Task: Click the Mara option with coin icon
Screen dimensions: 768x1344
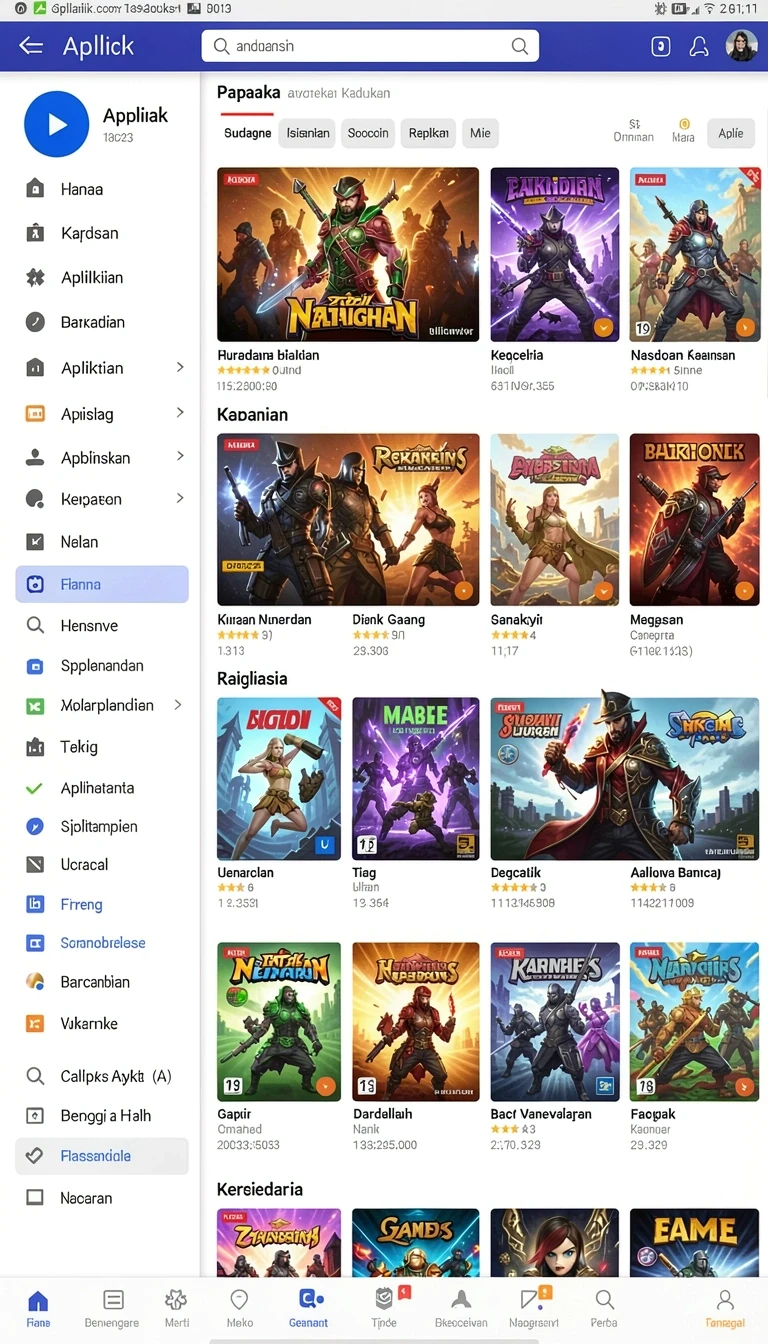Action: pos(684,131)
